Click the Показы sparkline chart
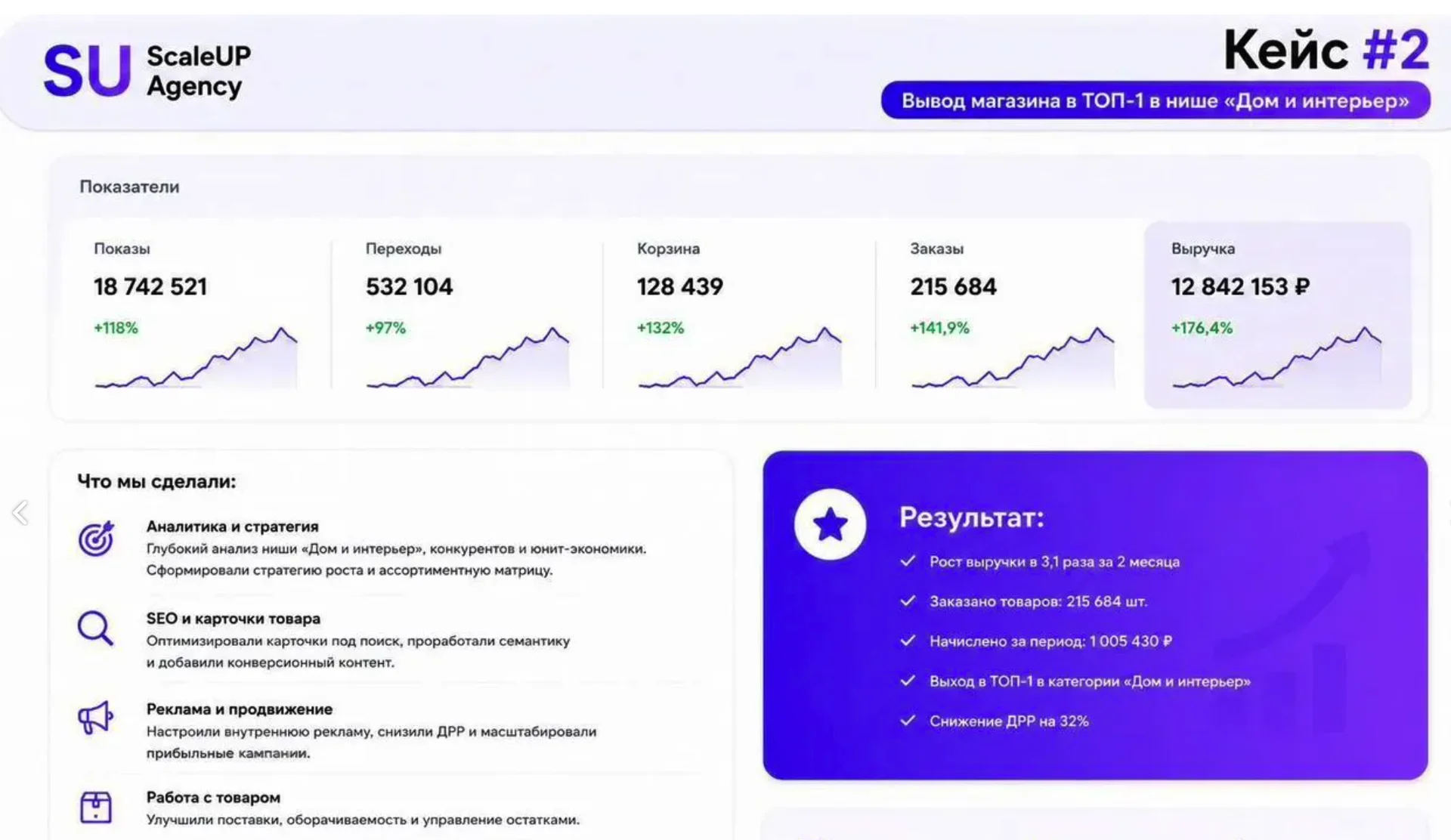 (196, 358)
